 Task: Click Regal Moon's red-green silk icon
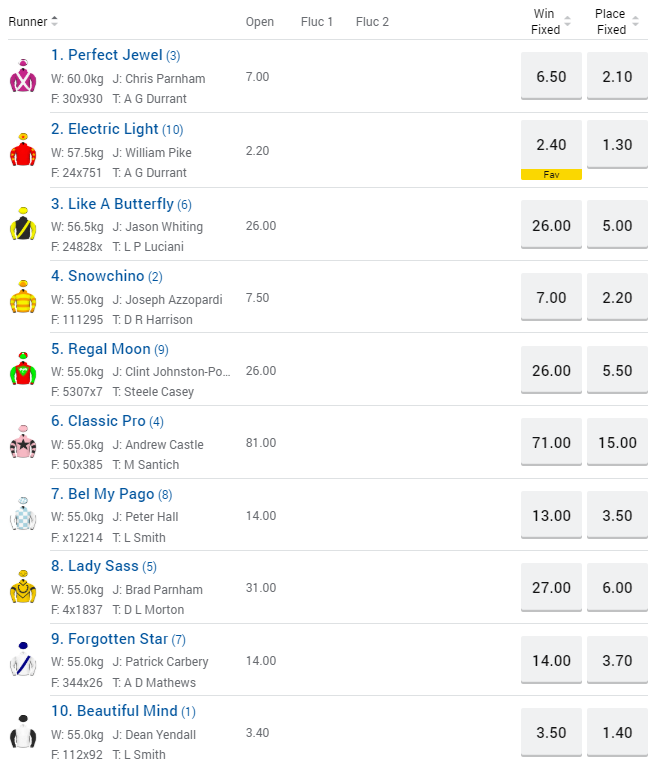click(22, 370)
